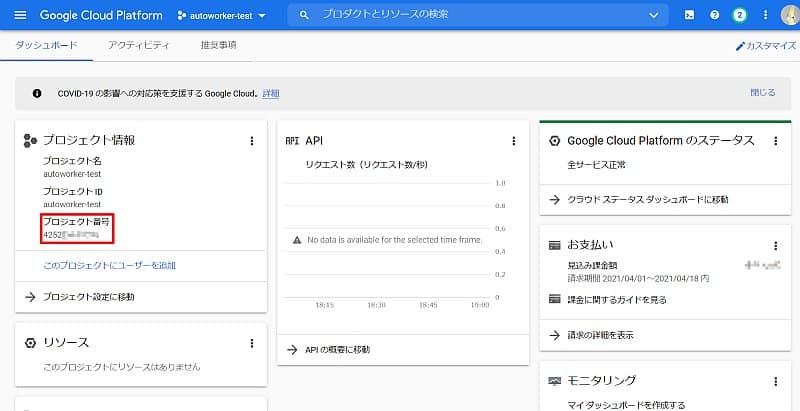Select the プロジェクト ID value autoworker-test

click(x=72, y=204)
